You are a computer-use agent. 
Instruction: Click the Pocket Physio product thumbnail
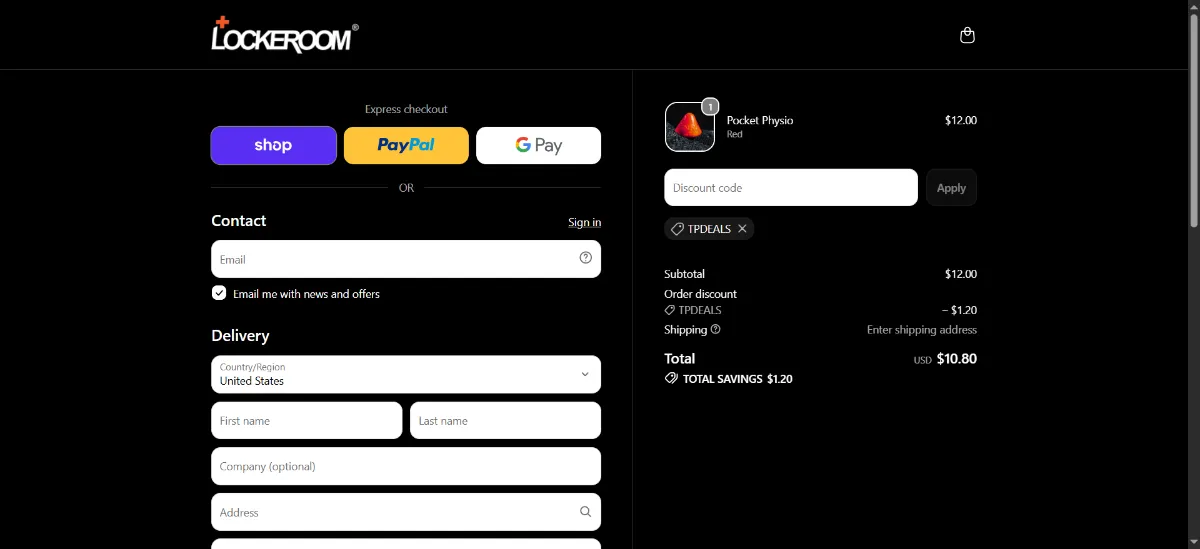(690, 127)
